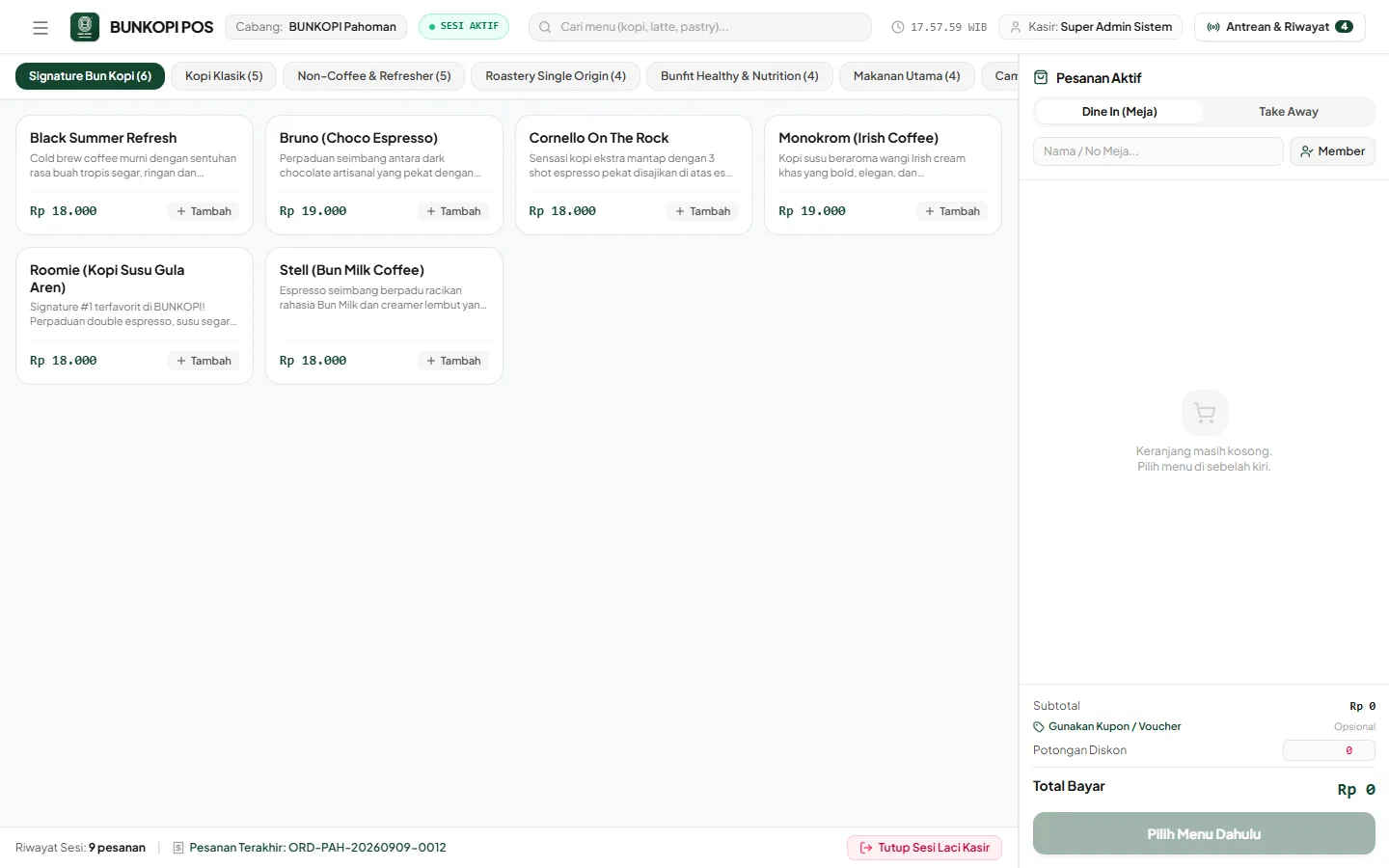This screenshot has width=1389, height=868.
Task: Click the exit icon on Tutup Sesi
Action: click(x=866, y=848)
